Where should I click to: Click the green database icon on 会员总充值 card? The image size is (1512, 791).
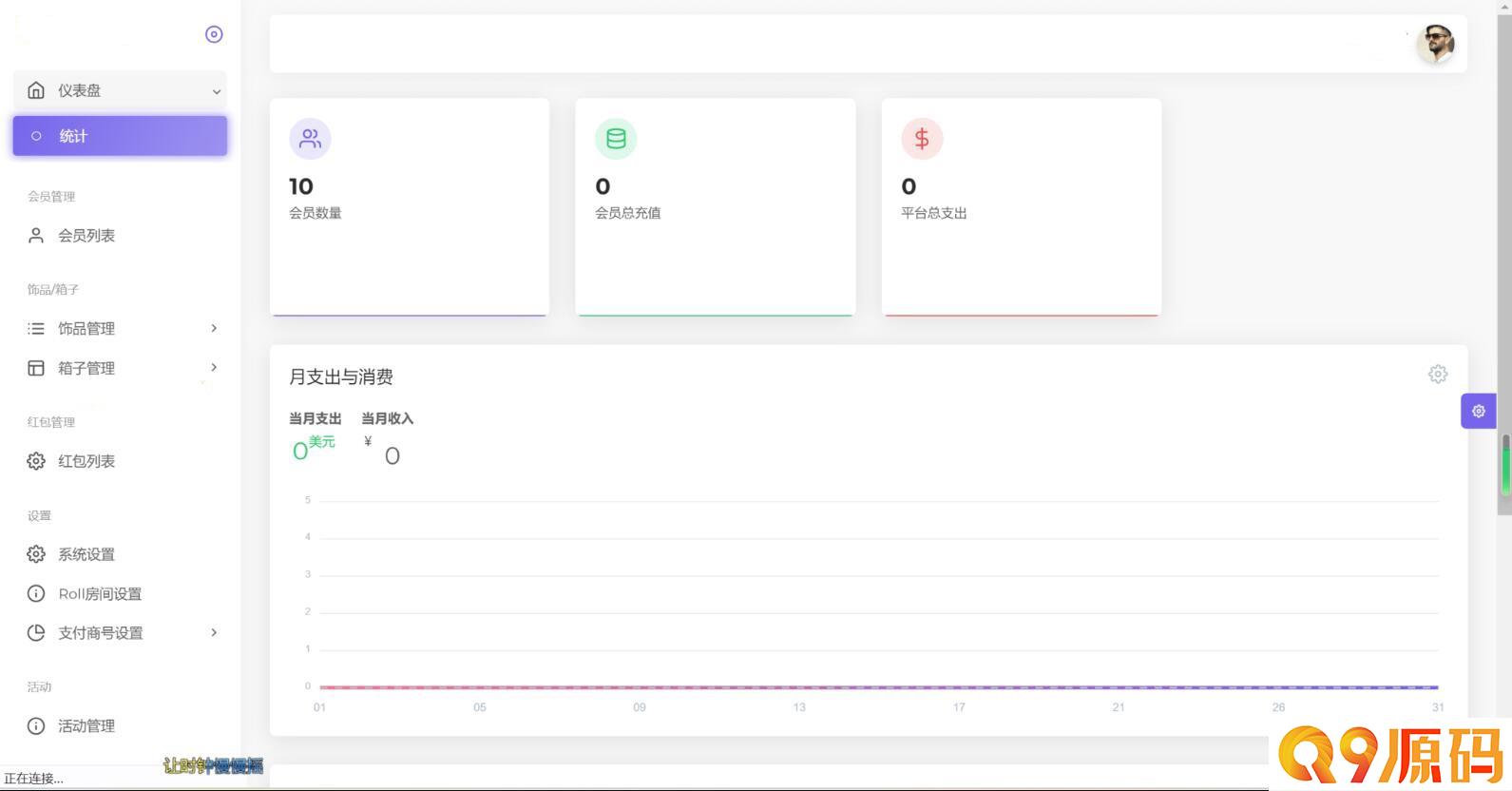pyautogui.click(x=616, y=139)
